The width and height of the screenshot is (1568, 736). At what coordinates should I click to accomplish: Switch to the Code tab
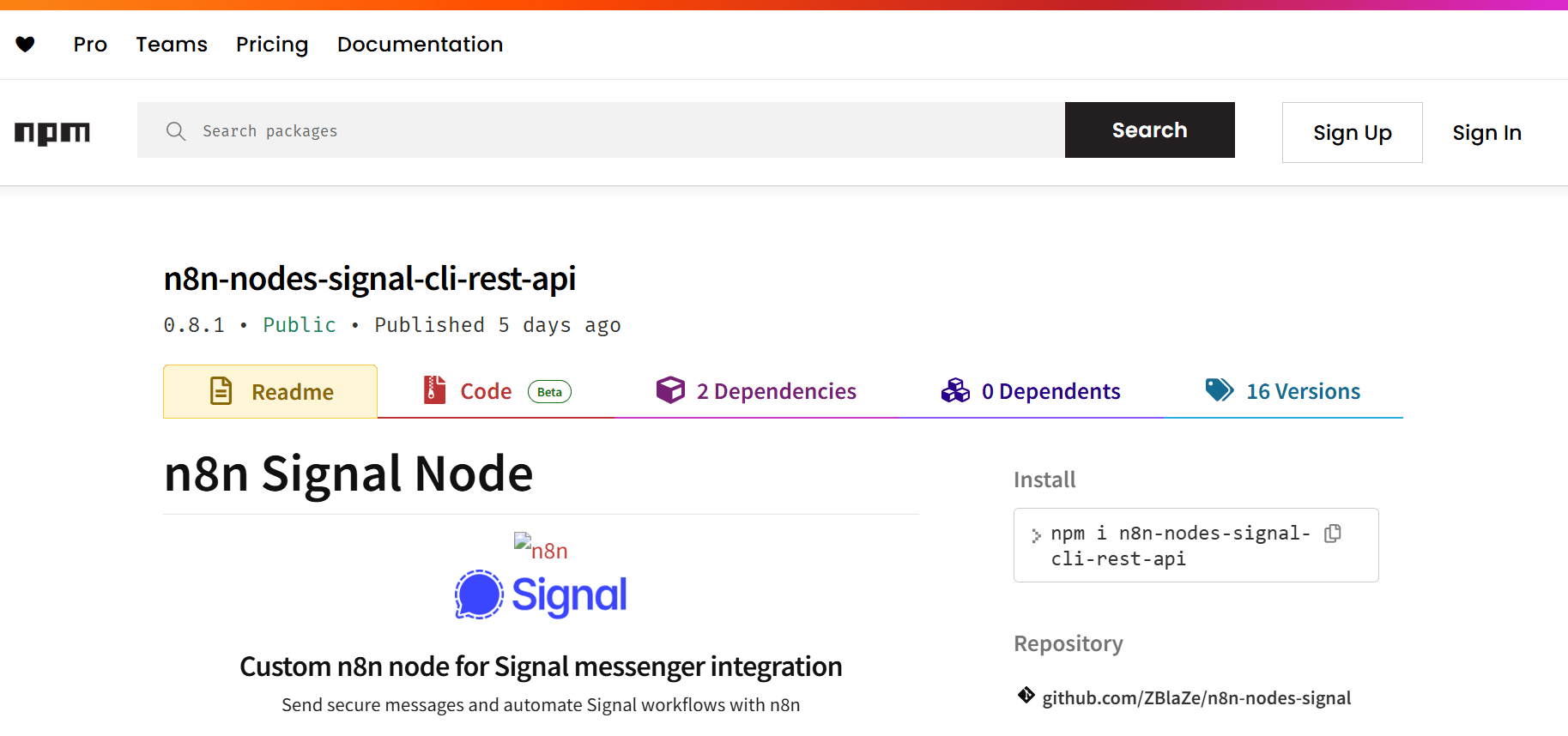pyautogui.click(x=486, y=391)
